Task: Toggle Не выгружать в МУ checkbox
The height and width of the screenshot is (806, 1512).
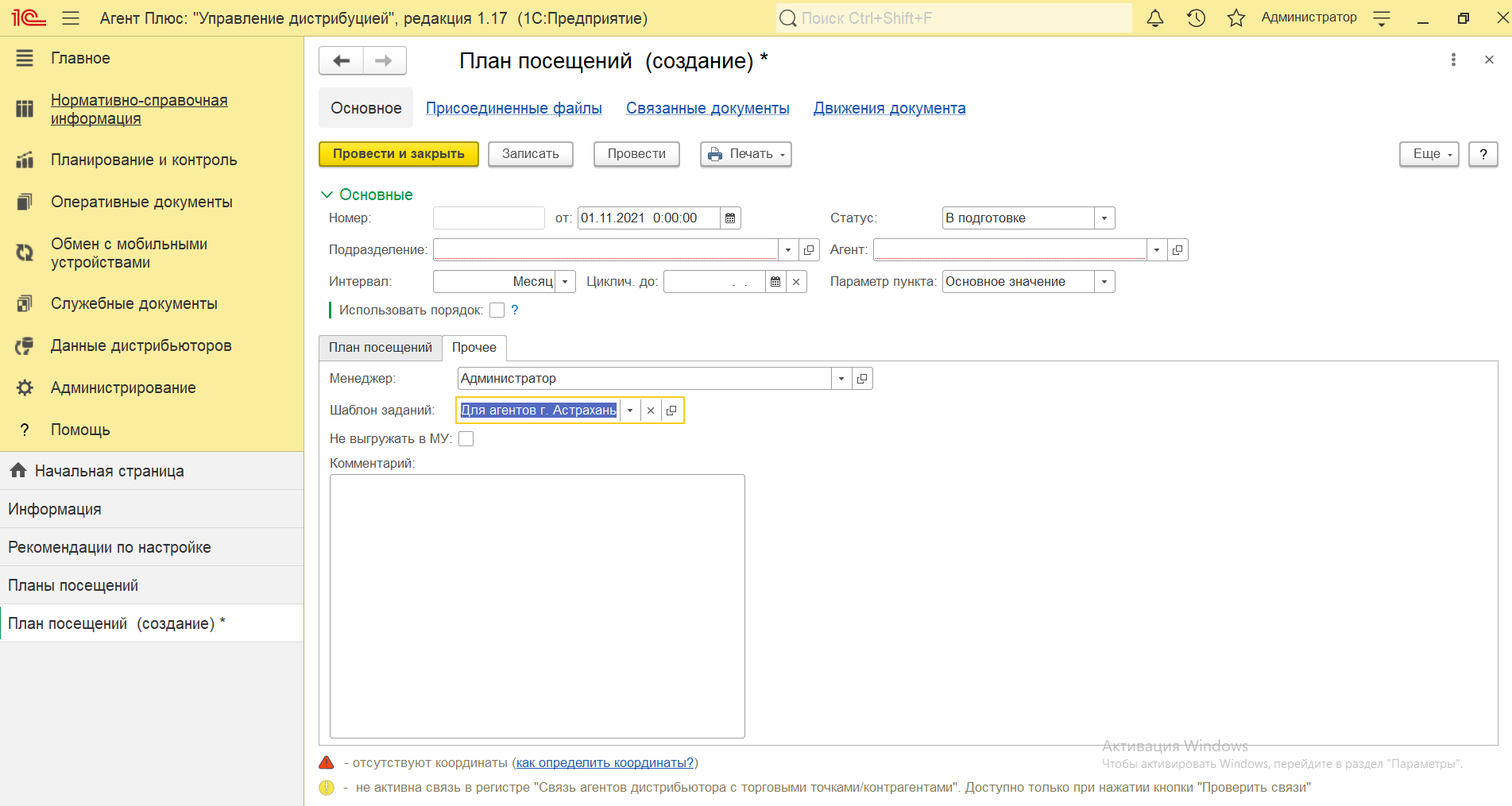Action: [x=466, y=438]
